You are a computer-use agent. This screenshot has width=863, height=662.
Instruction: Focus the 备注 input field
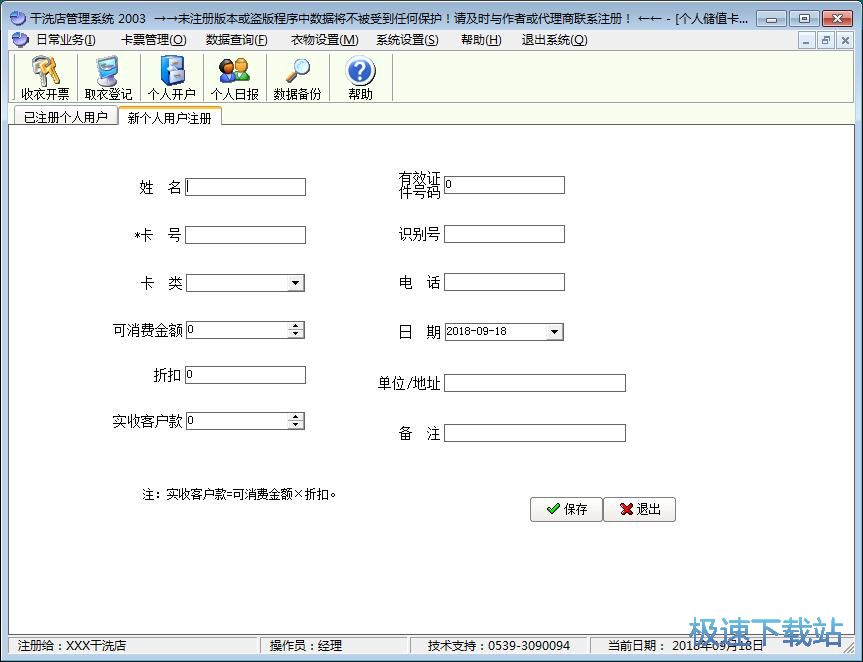[535, 433]
